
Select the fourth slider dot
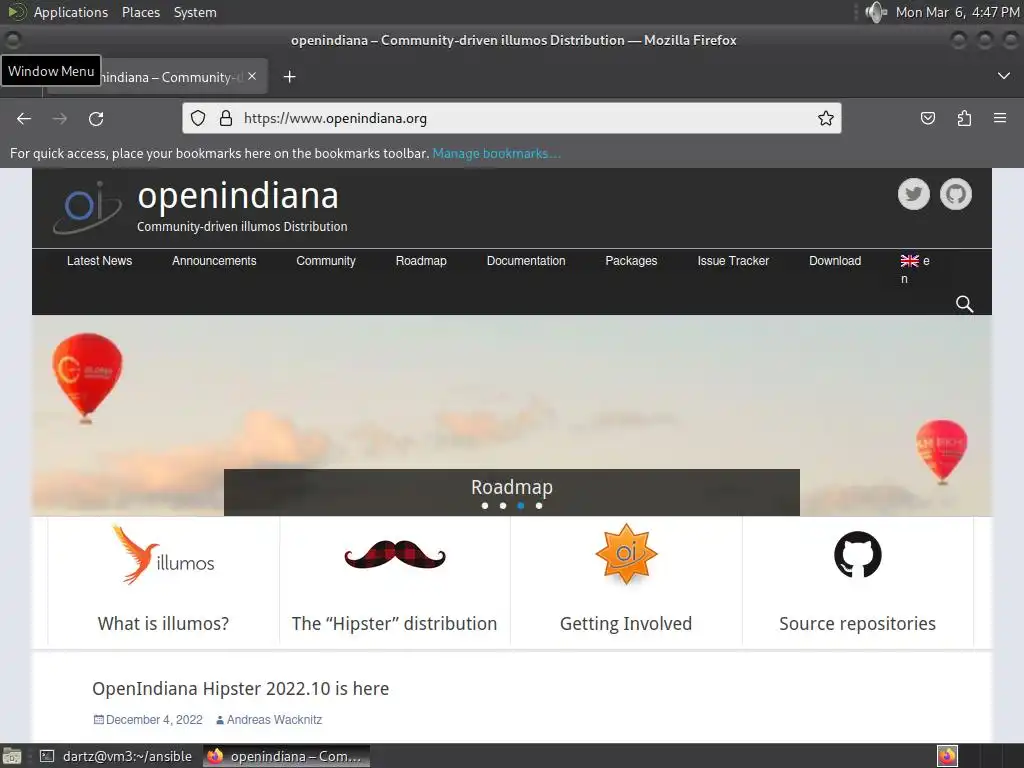[539, 505]
